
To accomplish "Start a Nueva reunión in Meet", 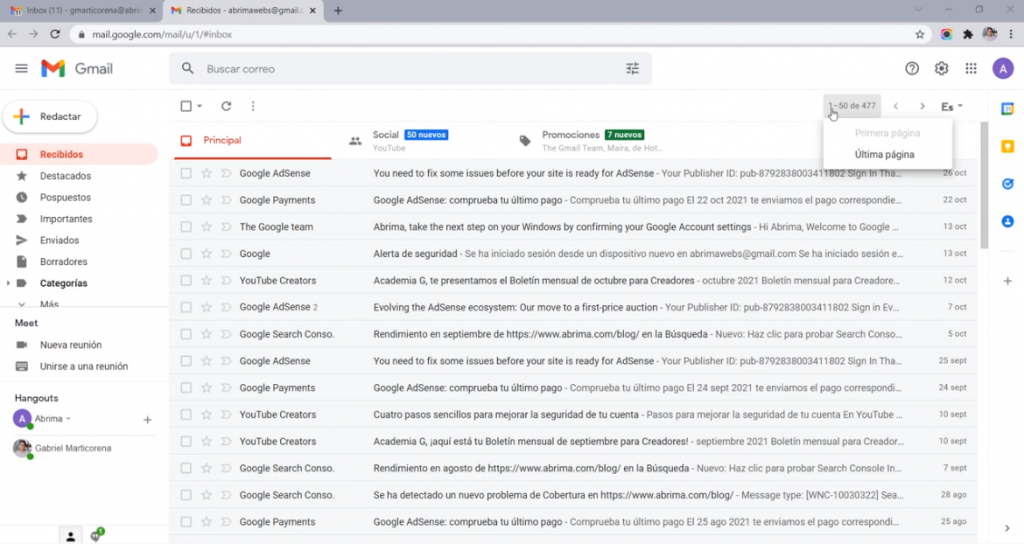I will click(x=71, y=345).
